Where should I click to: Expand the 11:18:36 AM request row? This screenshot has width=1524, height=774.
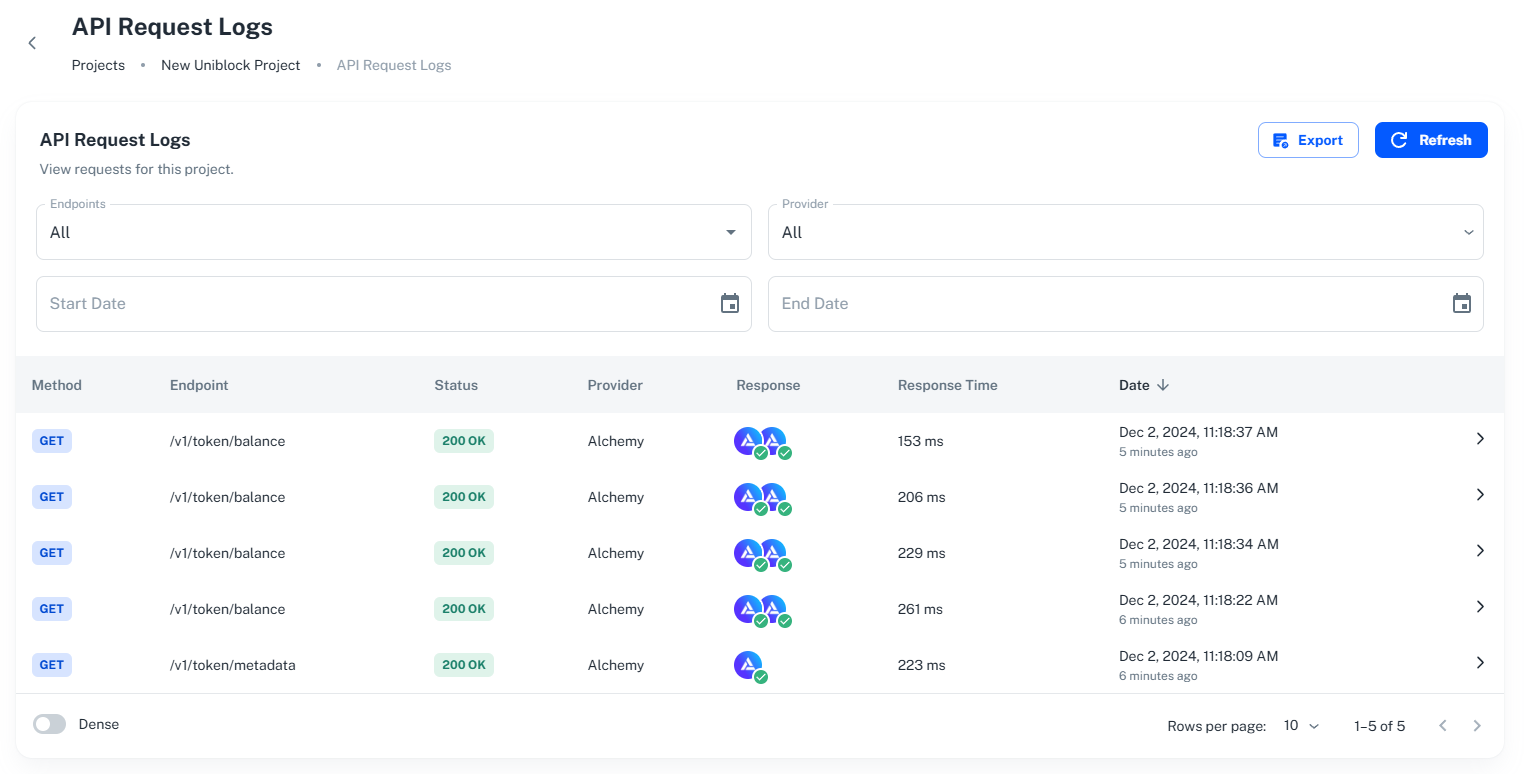coord(1480,495)
